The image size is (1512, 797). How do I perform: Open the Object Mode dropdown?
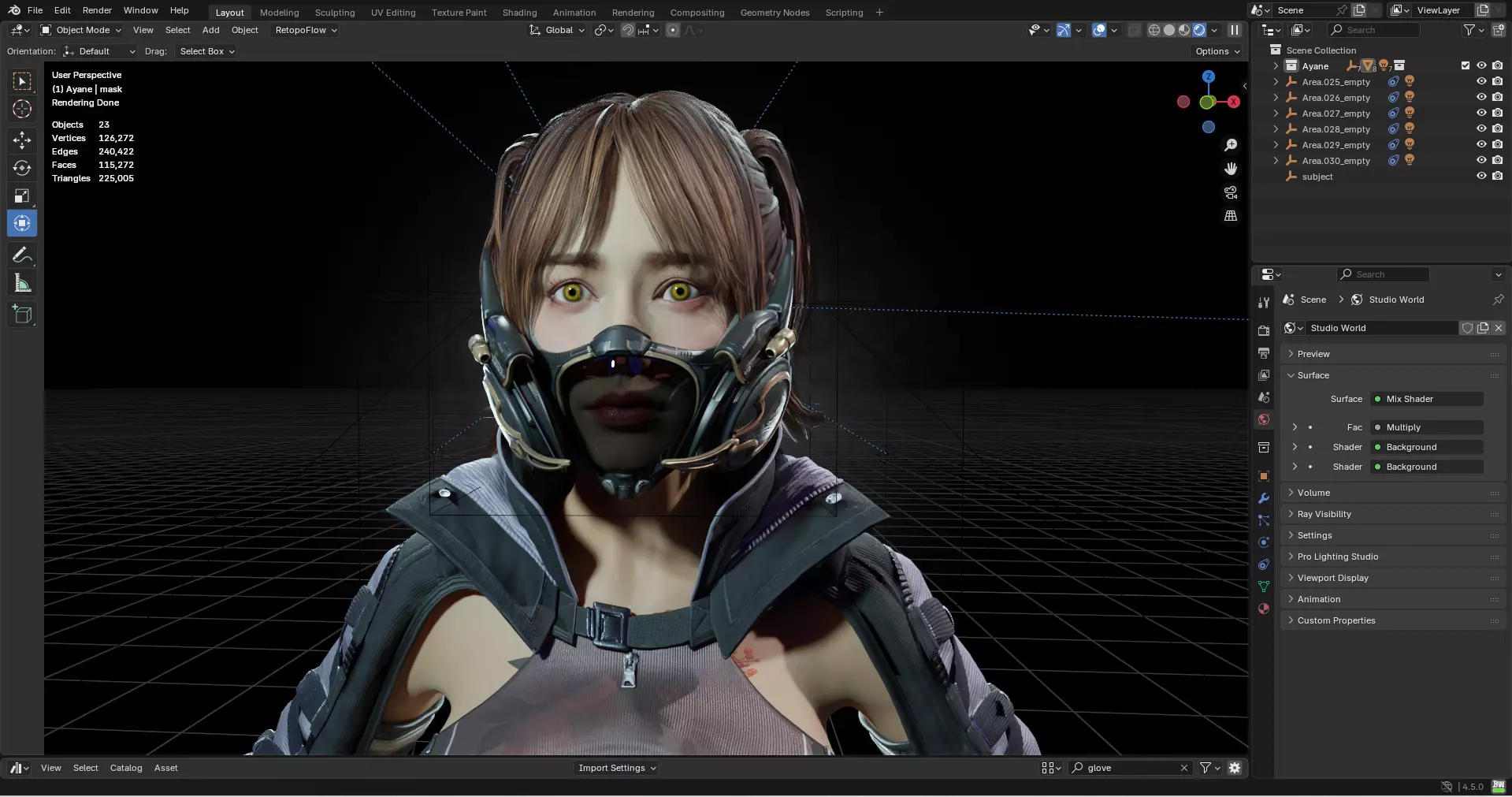[82, 30]
